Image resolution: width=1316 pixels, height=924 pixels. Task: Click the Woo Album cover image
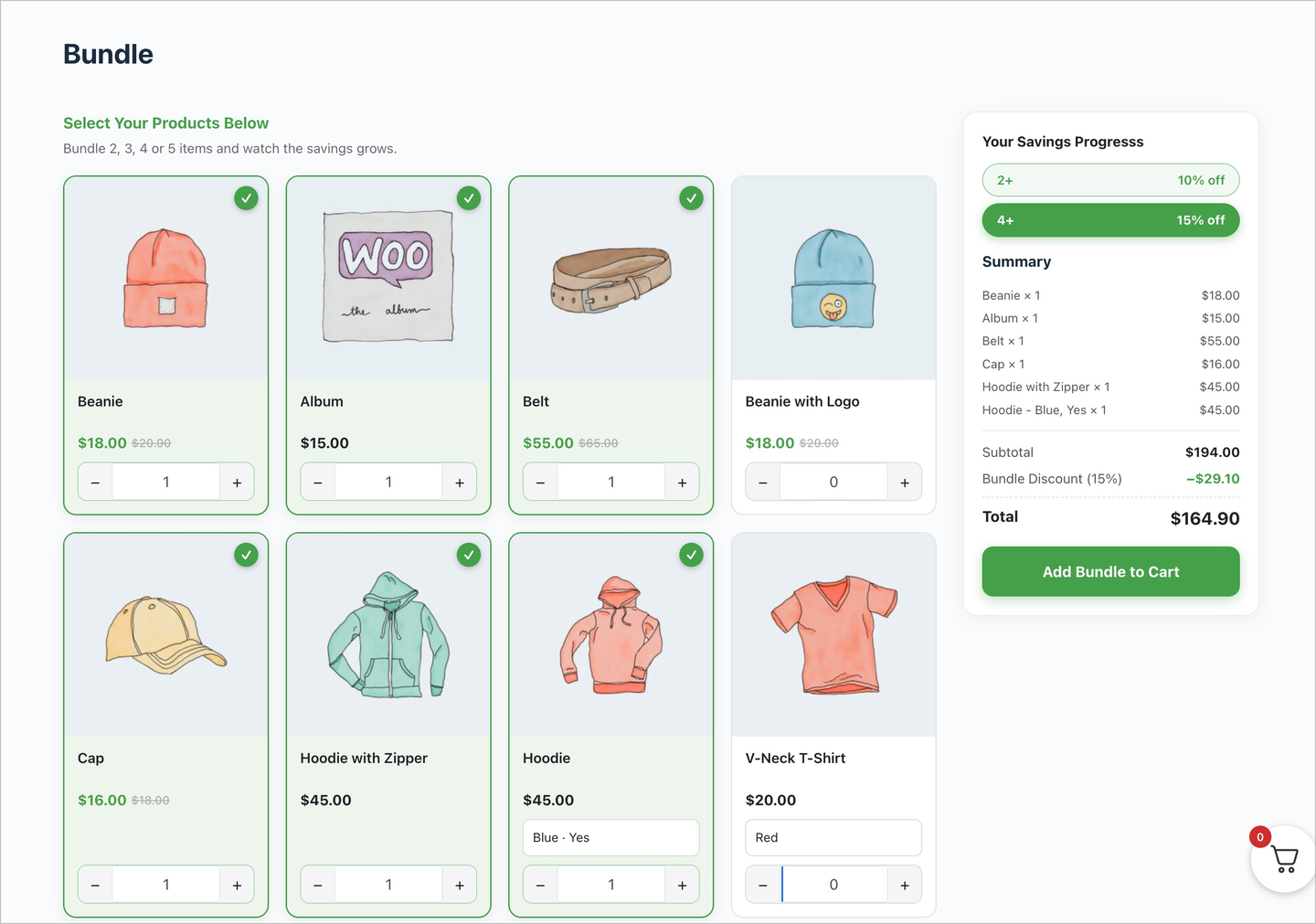(x=388, y=278)
